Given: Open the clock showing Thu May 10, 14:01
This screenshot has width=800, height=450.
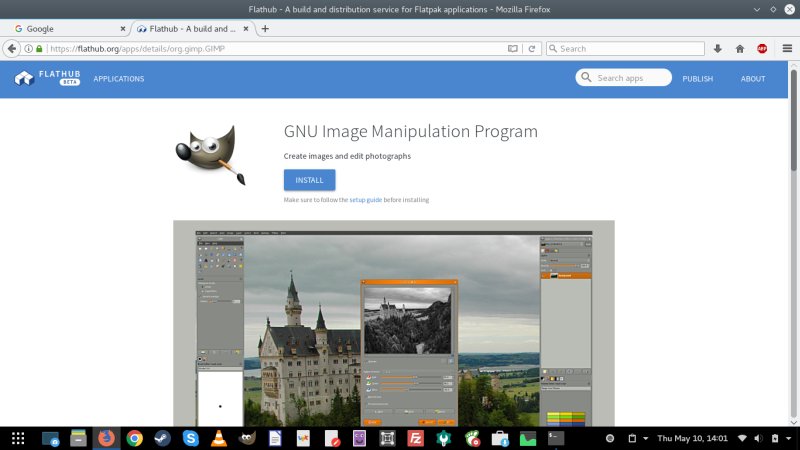Looking at the screenshot, I should [692, 438].
